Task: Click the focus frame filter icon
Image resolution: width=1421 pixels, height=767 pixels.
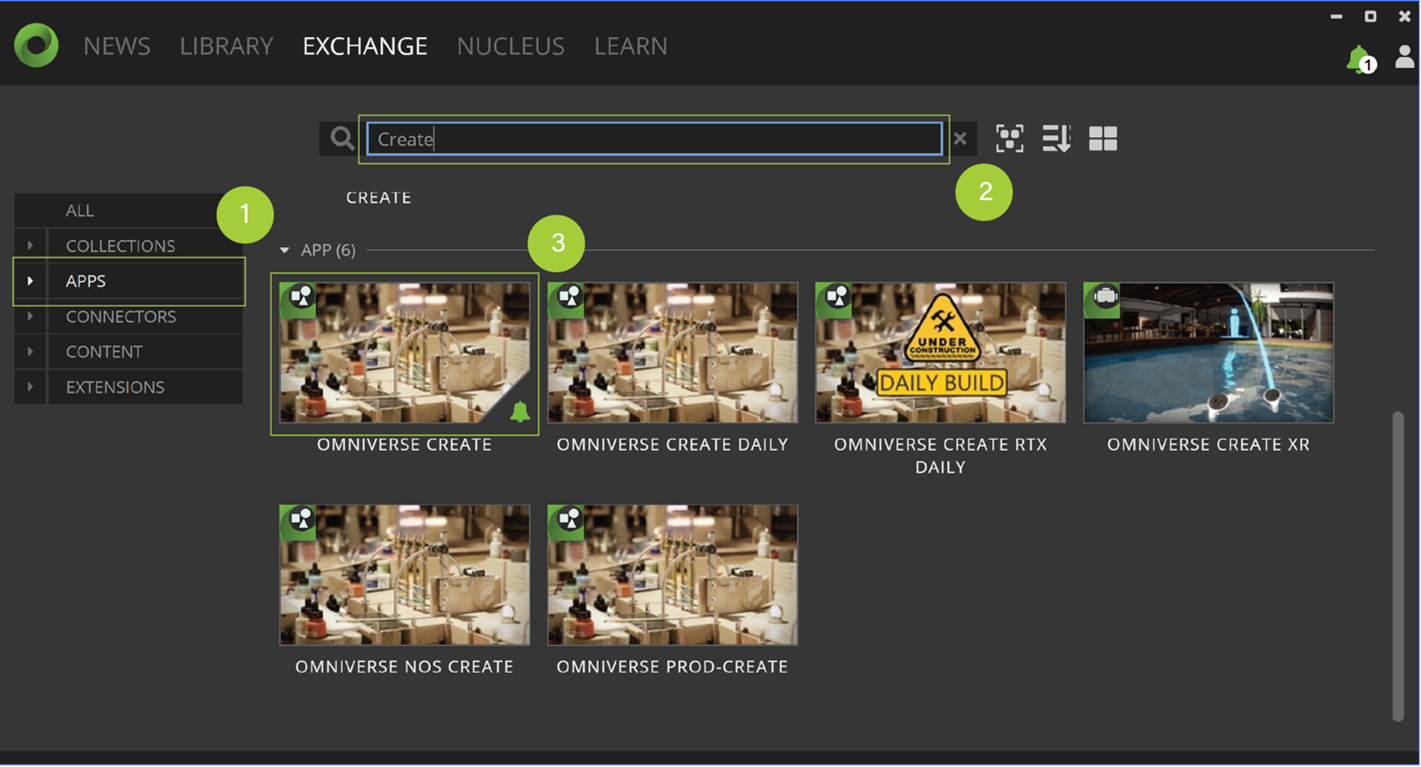Action: pyautogui.click(x=1009, y=139)
